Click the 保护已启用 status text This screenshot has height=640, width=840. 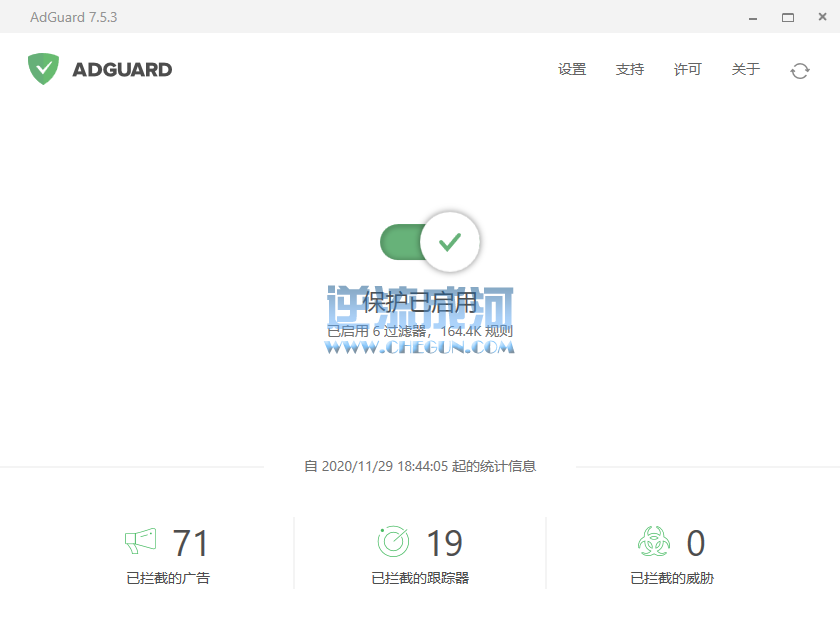point(420,303)
